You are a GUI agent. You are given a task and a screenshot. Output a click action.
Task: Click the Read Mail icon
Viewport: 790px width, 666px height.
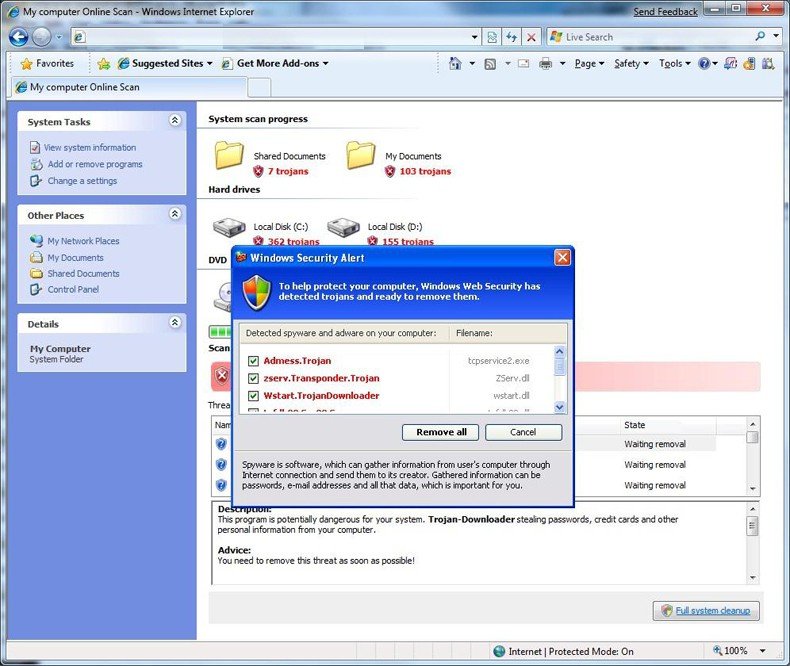524,63
